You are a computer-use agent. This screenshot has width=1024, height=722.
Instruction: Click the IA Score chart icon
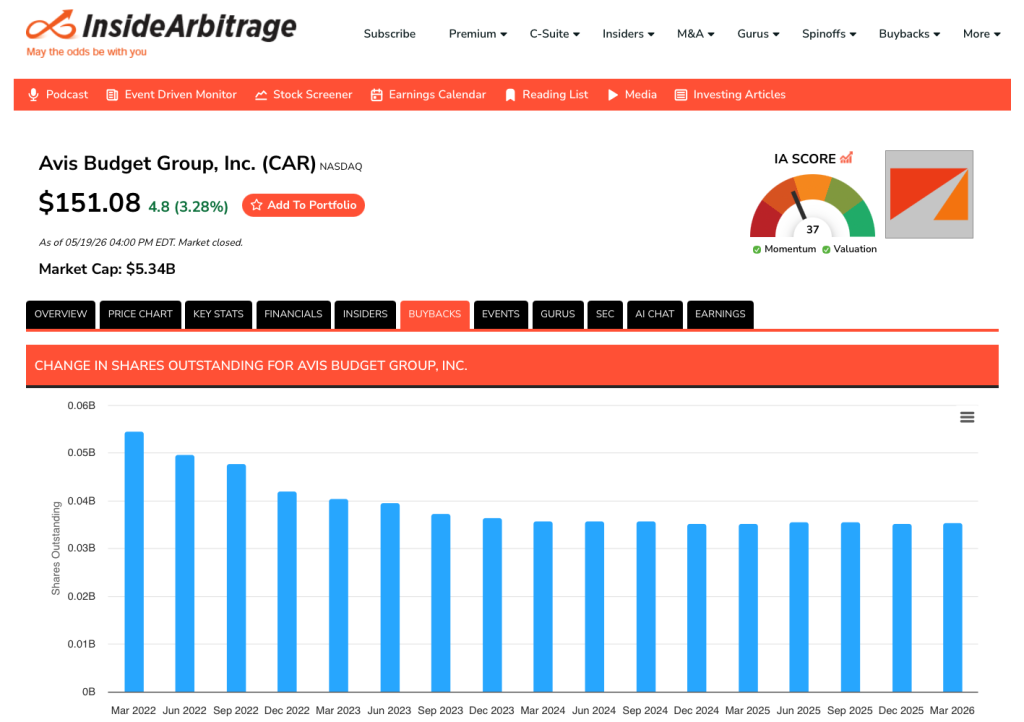coord(846,157)
